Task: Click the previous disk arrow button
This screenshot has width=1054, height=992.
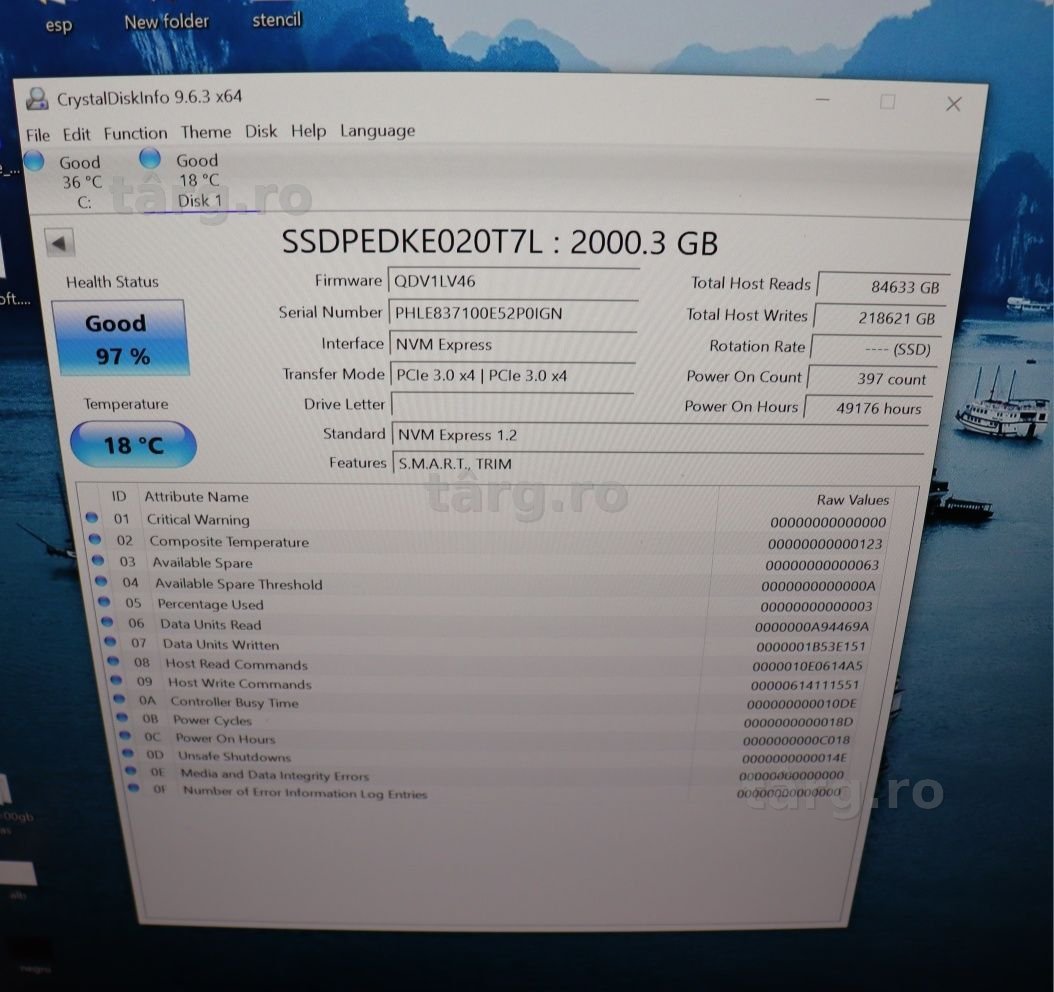Action: pos(60,243)
